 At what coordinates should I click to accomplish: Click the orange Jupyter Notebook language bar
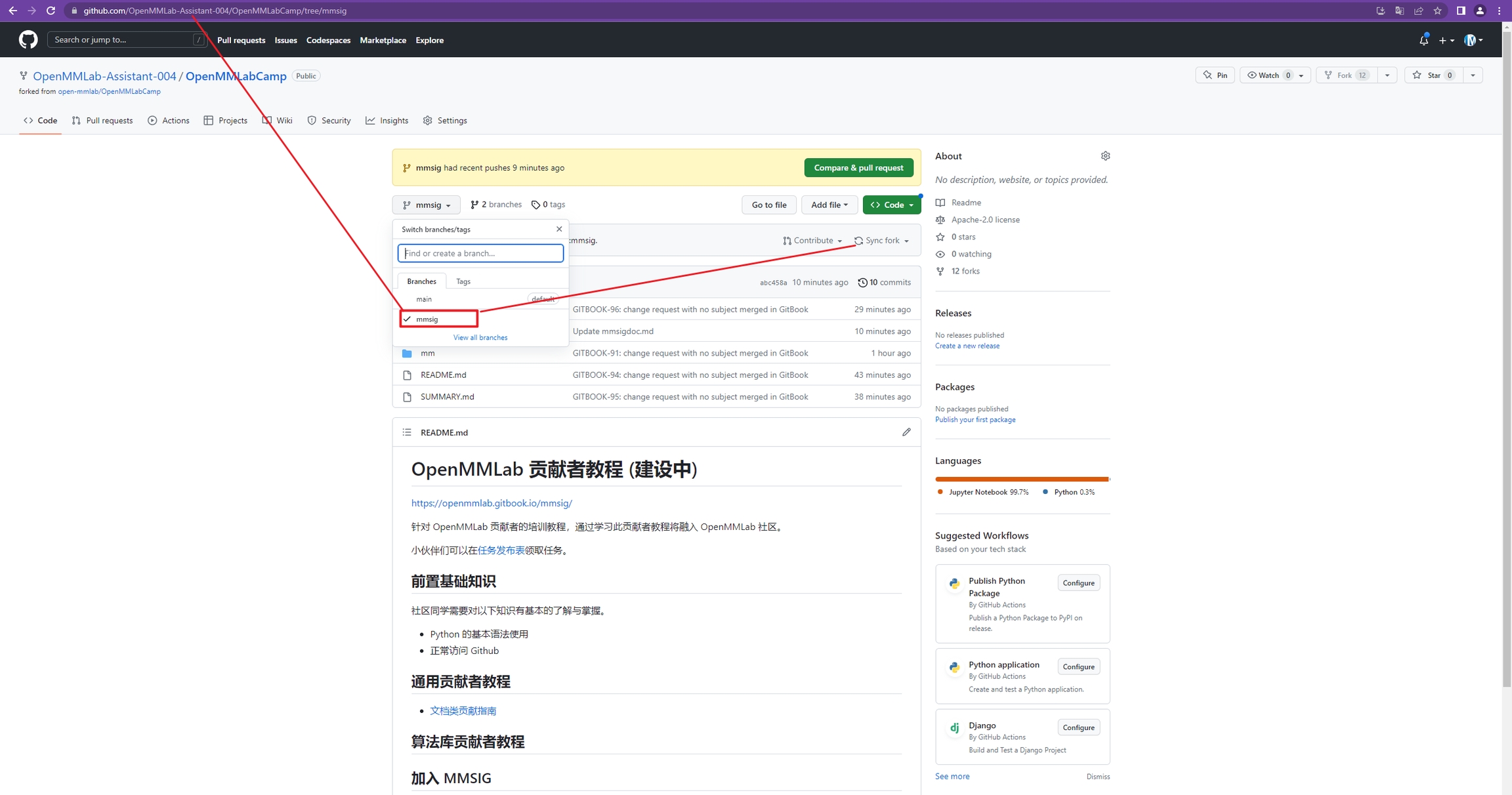coord(1020,479)
